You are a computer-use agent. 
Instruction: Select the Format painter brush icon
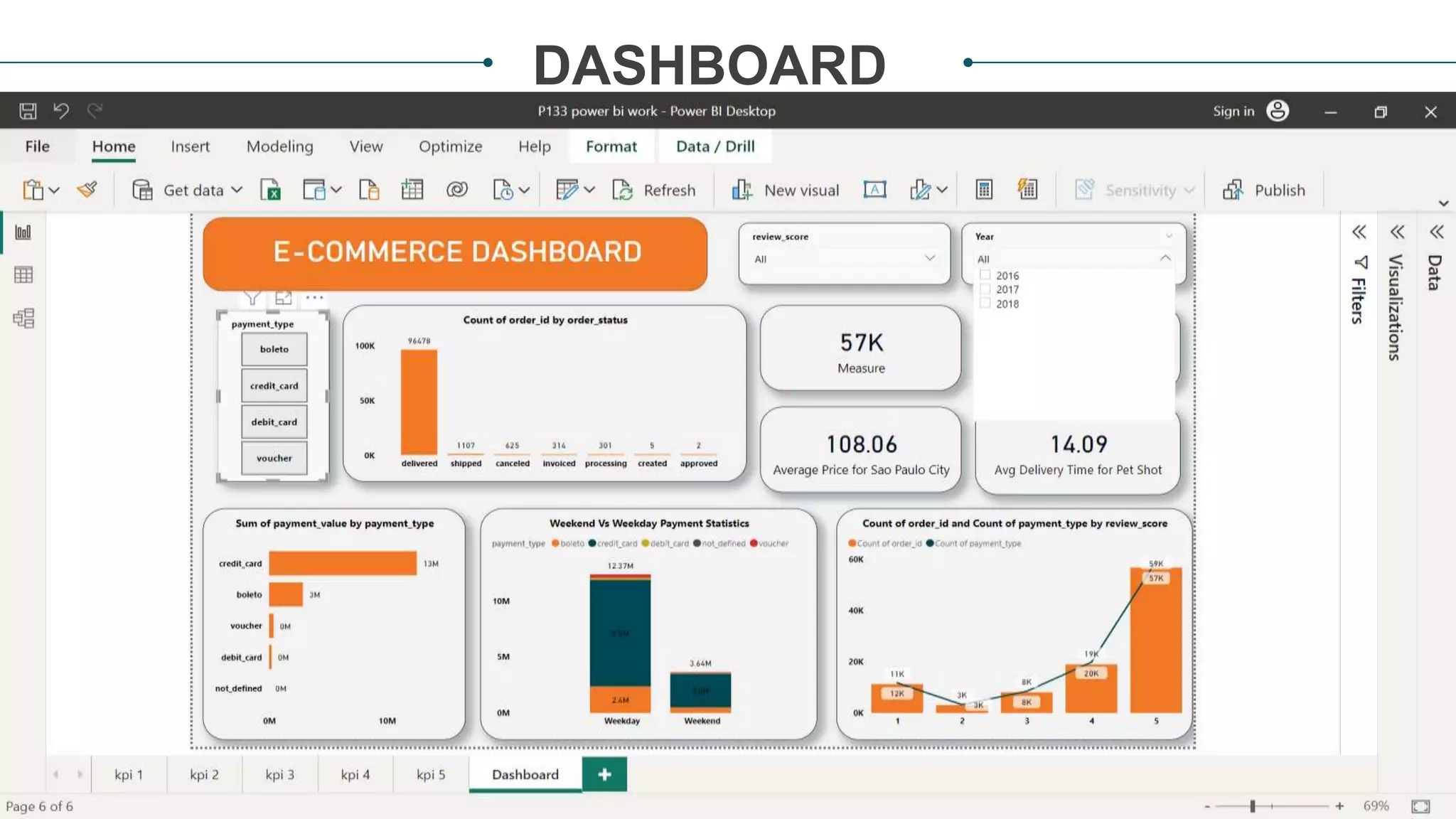point(87,190)
